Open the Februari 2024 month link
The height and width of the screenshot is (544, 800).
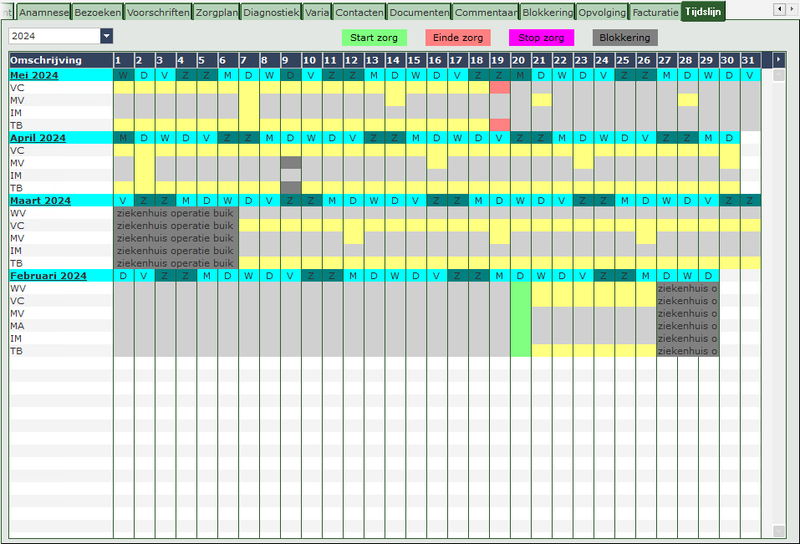(x=48, y=276)
